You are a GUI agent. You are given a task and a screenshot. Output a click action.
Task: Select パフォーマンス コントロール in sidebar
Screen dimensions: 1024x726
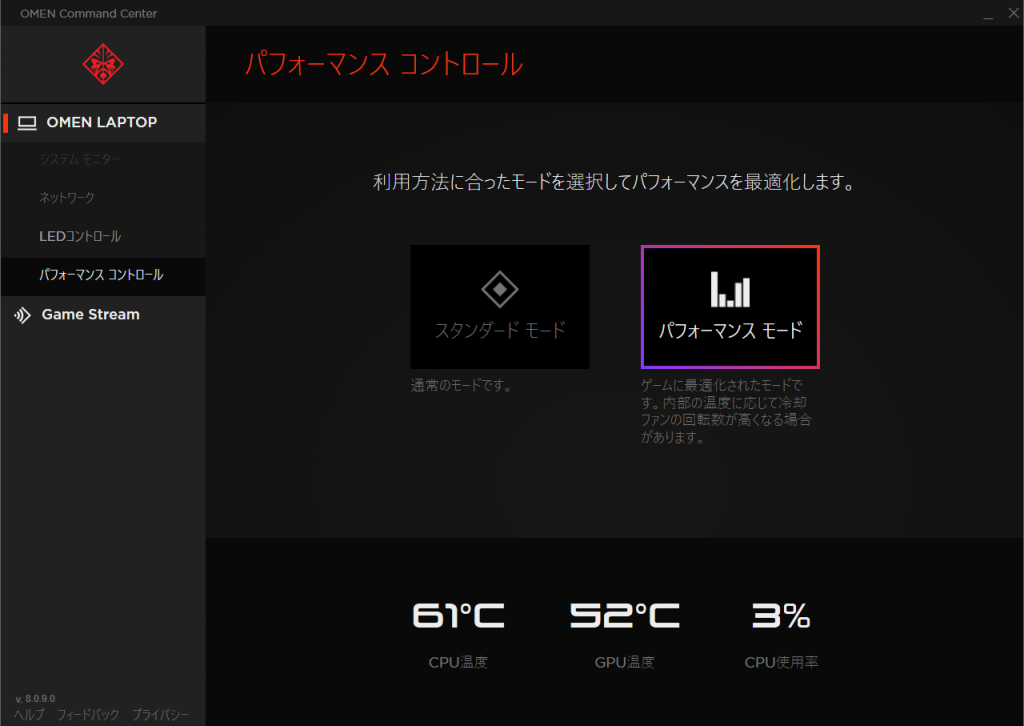click(103, 275)
